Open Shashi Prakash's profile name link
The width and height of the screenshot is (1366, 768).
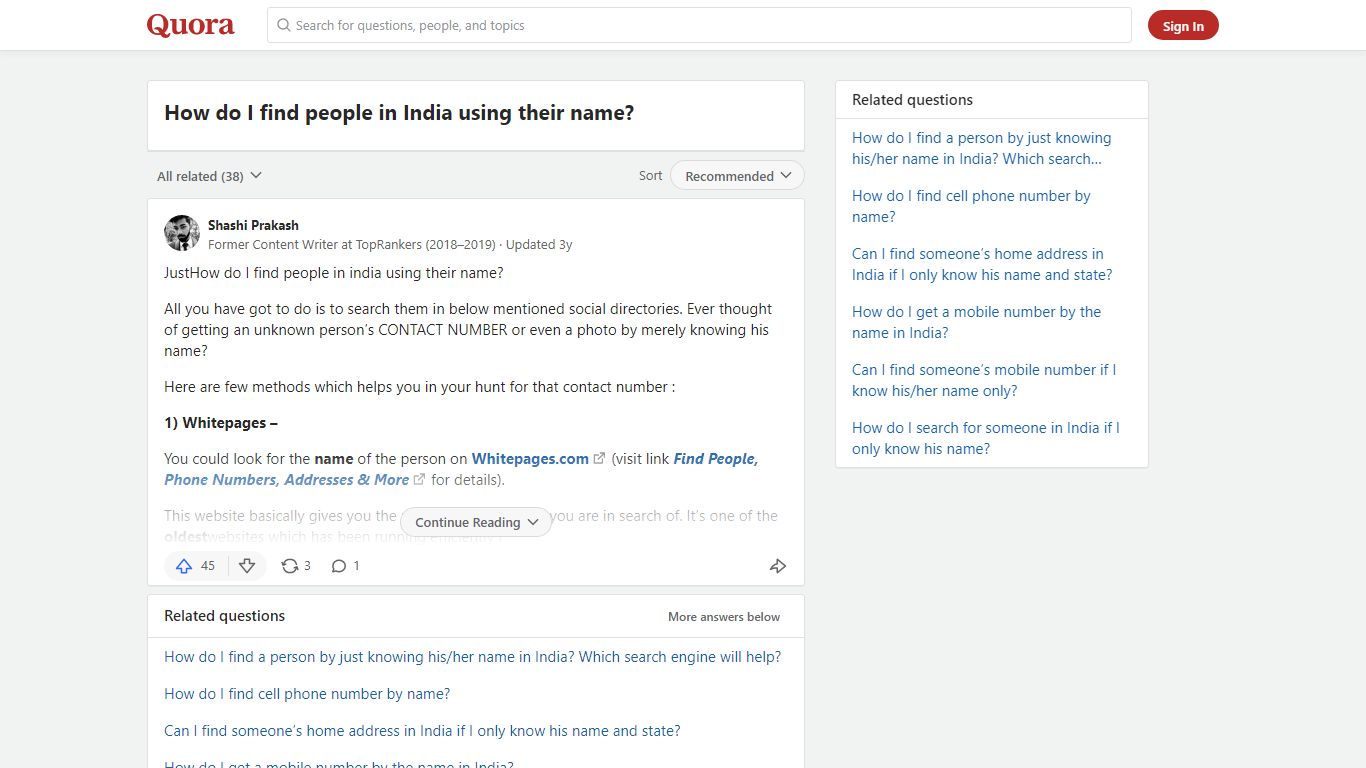[253, 225]
